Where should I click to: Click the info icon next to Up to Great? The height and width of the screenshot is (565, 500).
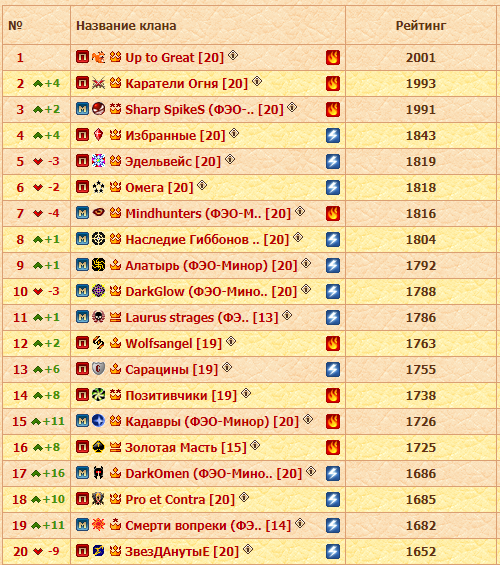click(233, 55)
